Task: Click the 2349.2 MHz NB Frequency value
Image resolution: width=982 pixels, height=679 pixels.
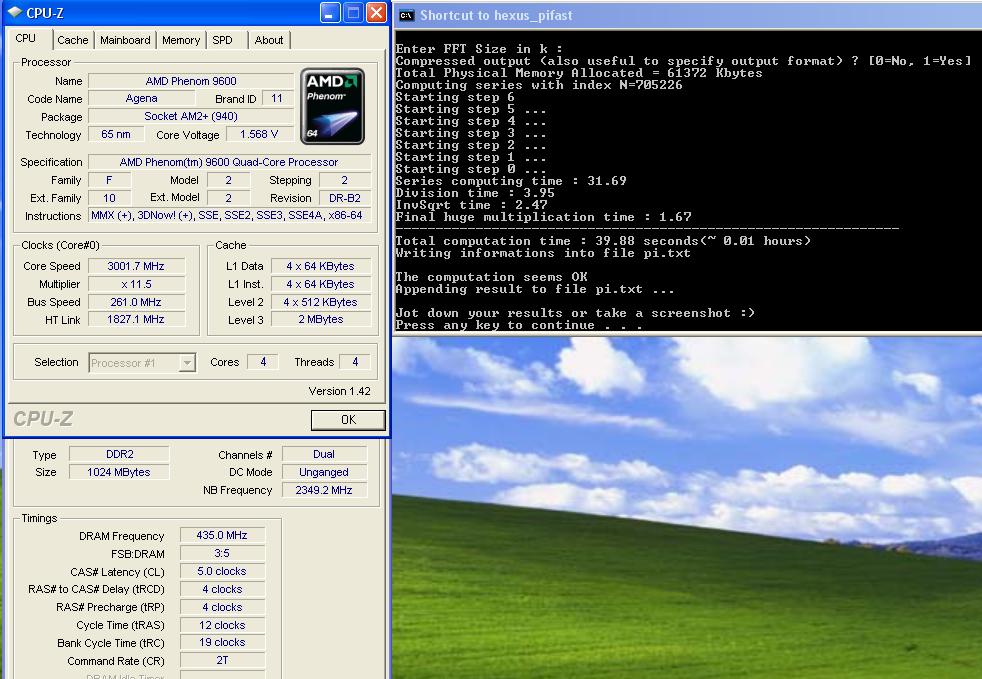Action: pyautogui.click(x=324, y=490)
